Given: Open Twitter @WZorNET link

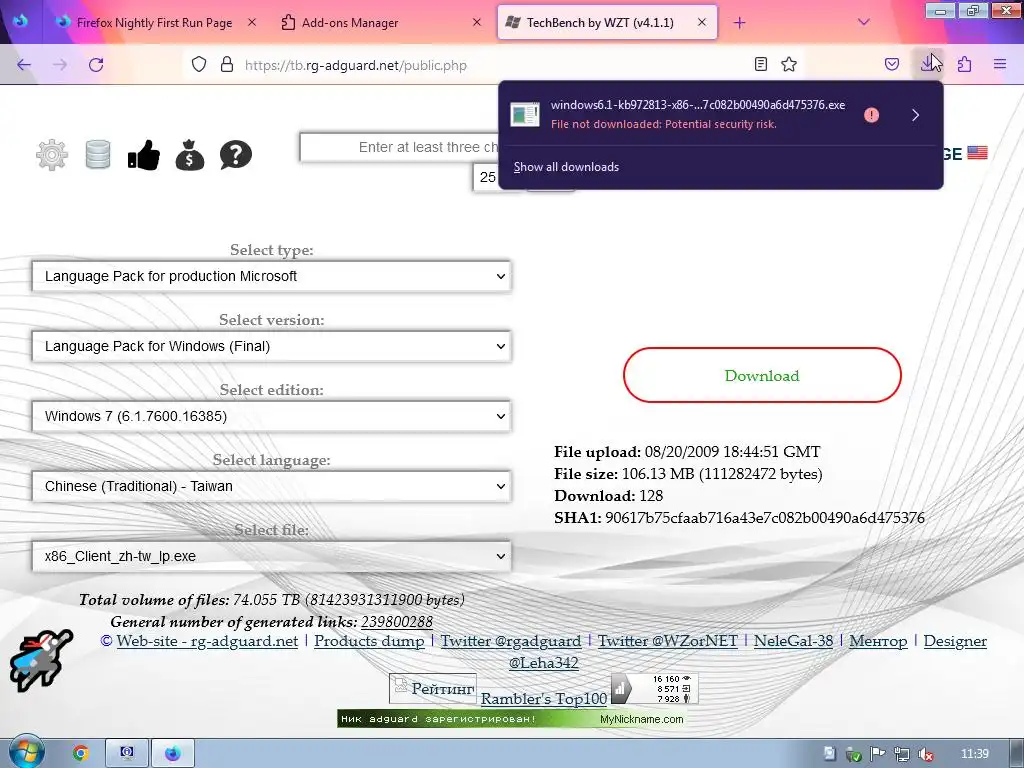Looking at the screenshot, I should (667, 641).
